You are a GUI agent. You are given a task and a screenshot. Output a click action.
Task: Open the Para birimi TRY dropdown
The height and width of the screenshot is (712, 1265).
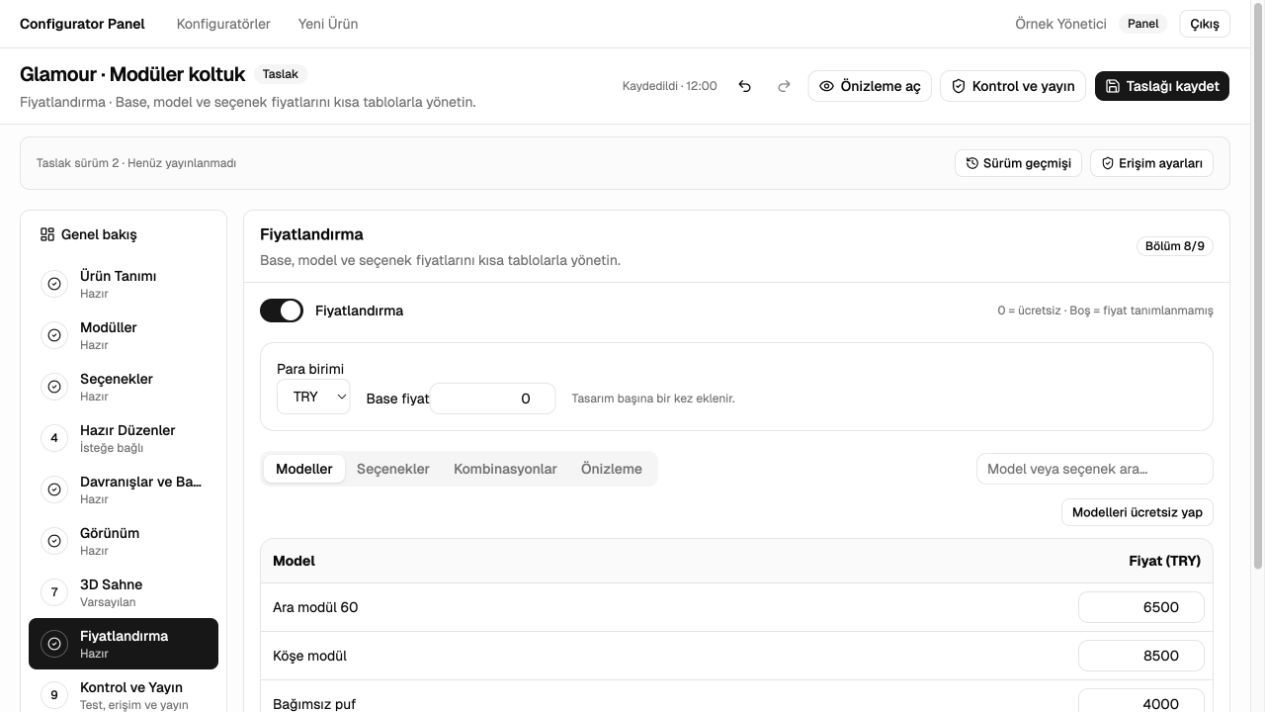[x=314, y=397]
